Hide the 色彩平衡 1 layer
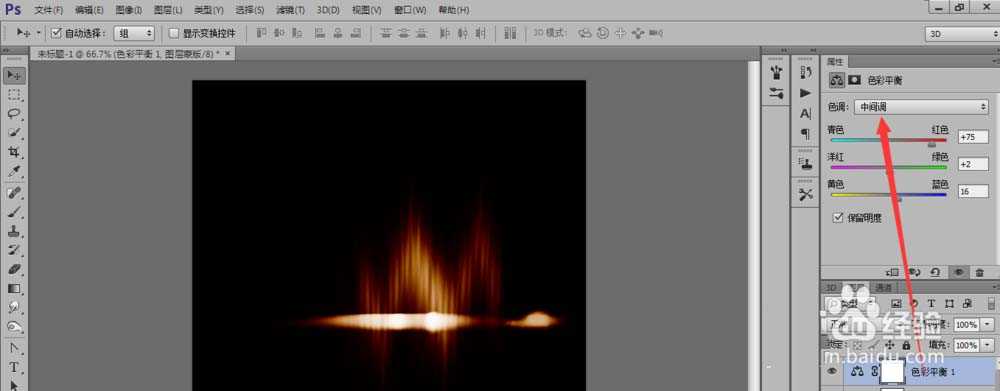The height and width of the screenshot is (391, 1000). point(831,371)
